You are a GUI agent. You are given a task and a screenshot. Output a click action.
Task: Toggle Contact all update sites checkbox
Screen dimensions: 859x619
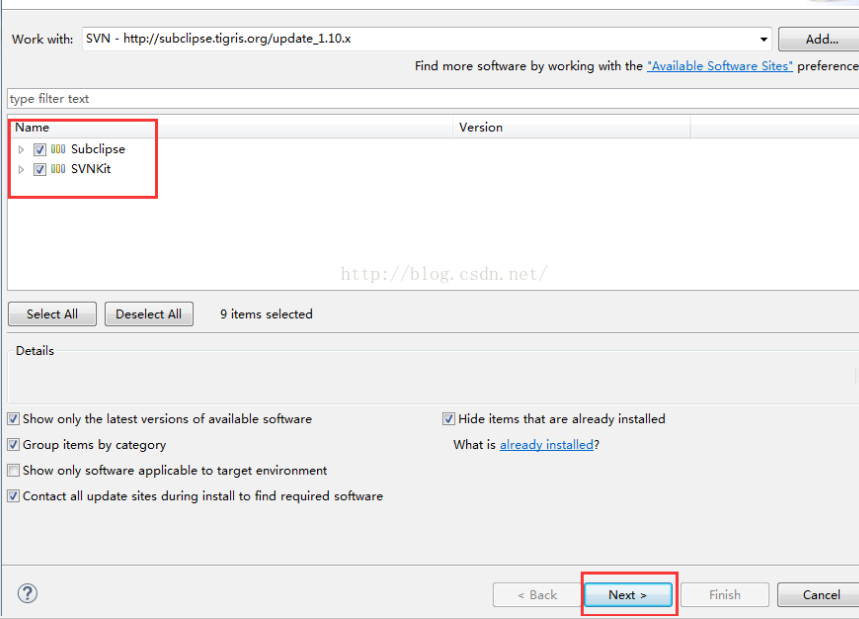click(14, 496)
